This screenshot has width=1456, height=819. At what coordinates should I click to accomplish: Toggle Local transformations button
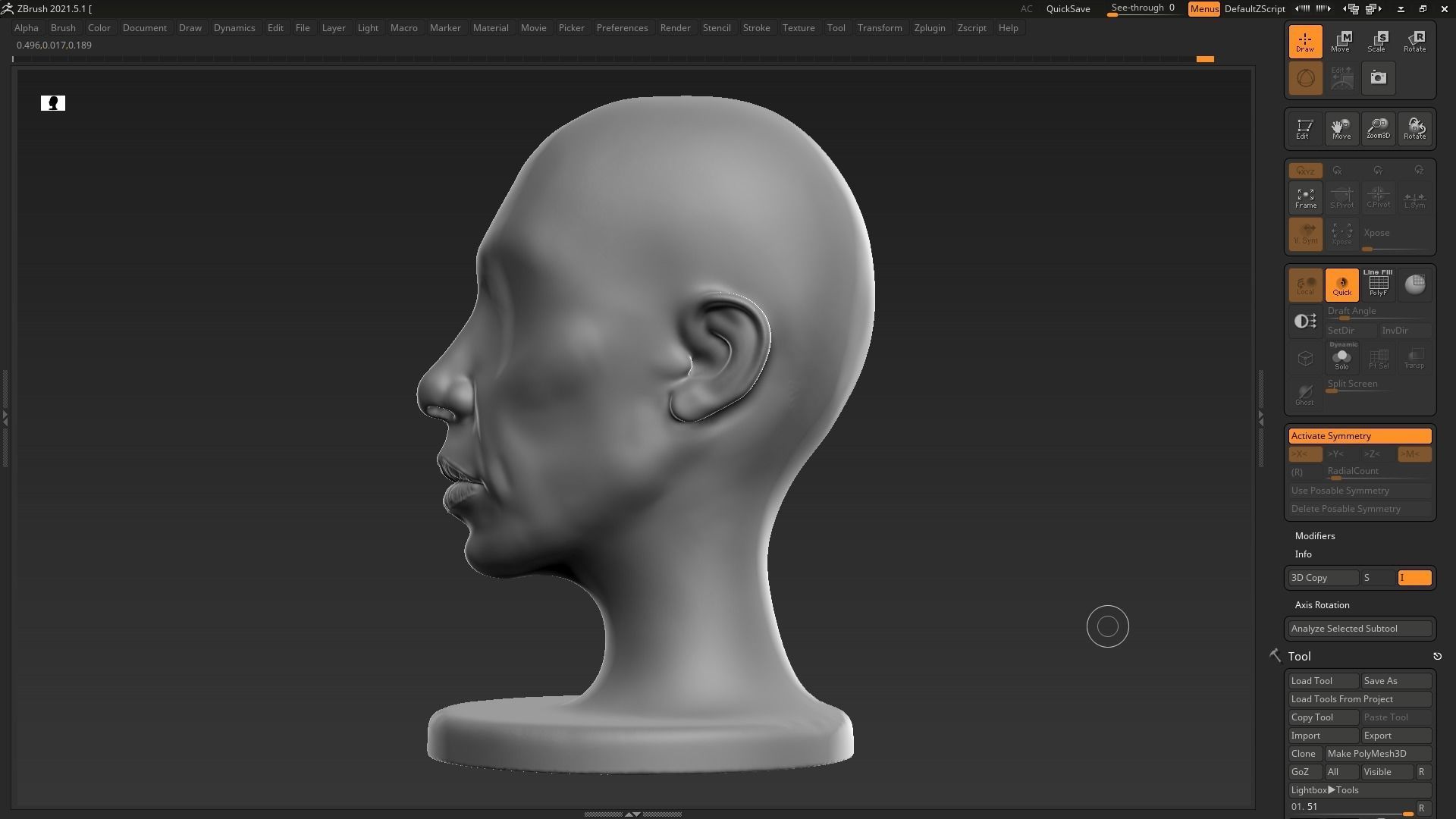coord(1305,284)
